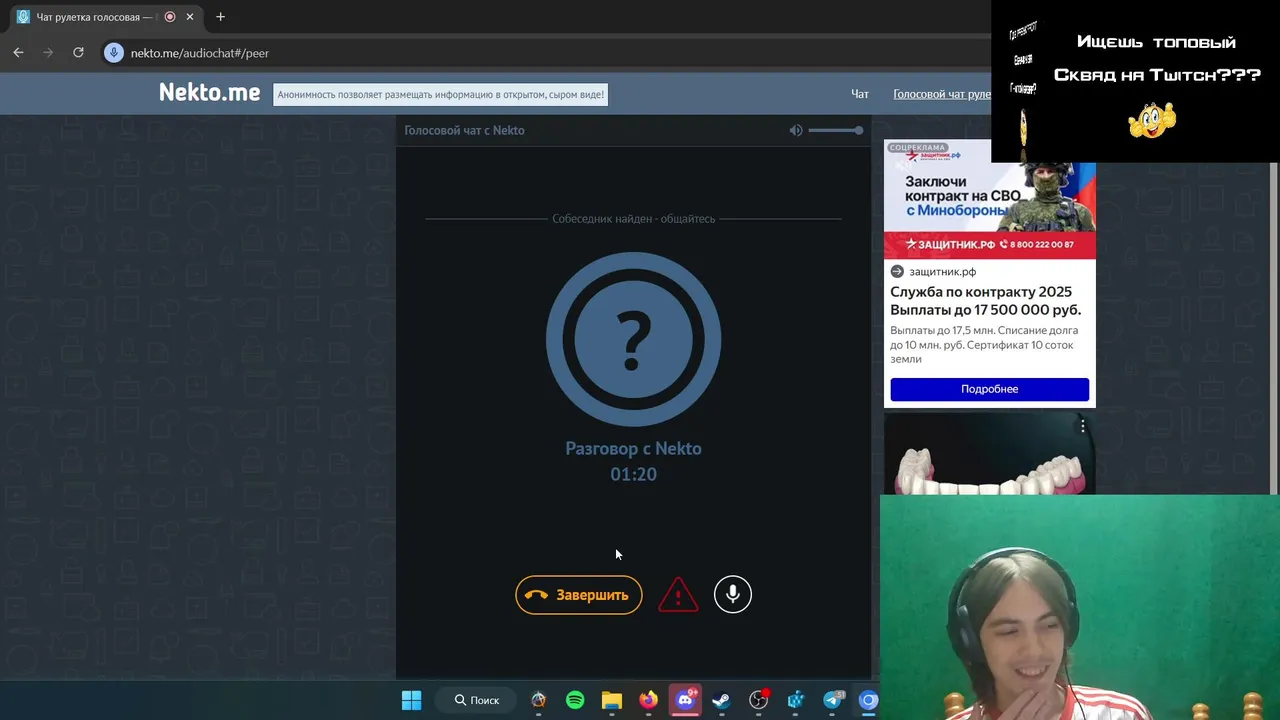Open Chrome from the taskbar

(868, 700)
